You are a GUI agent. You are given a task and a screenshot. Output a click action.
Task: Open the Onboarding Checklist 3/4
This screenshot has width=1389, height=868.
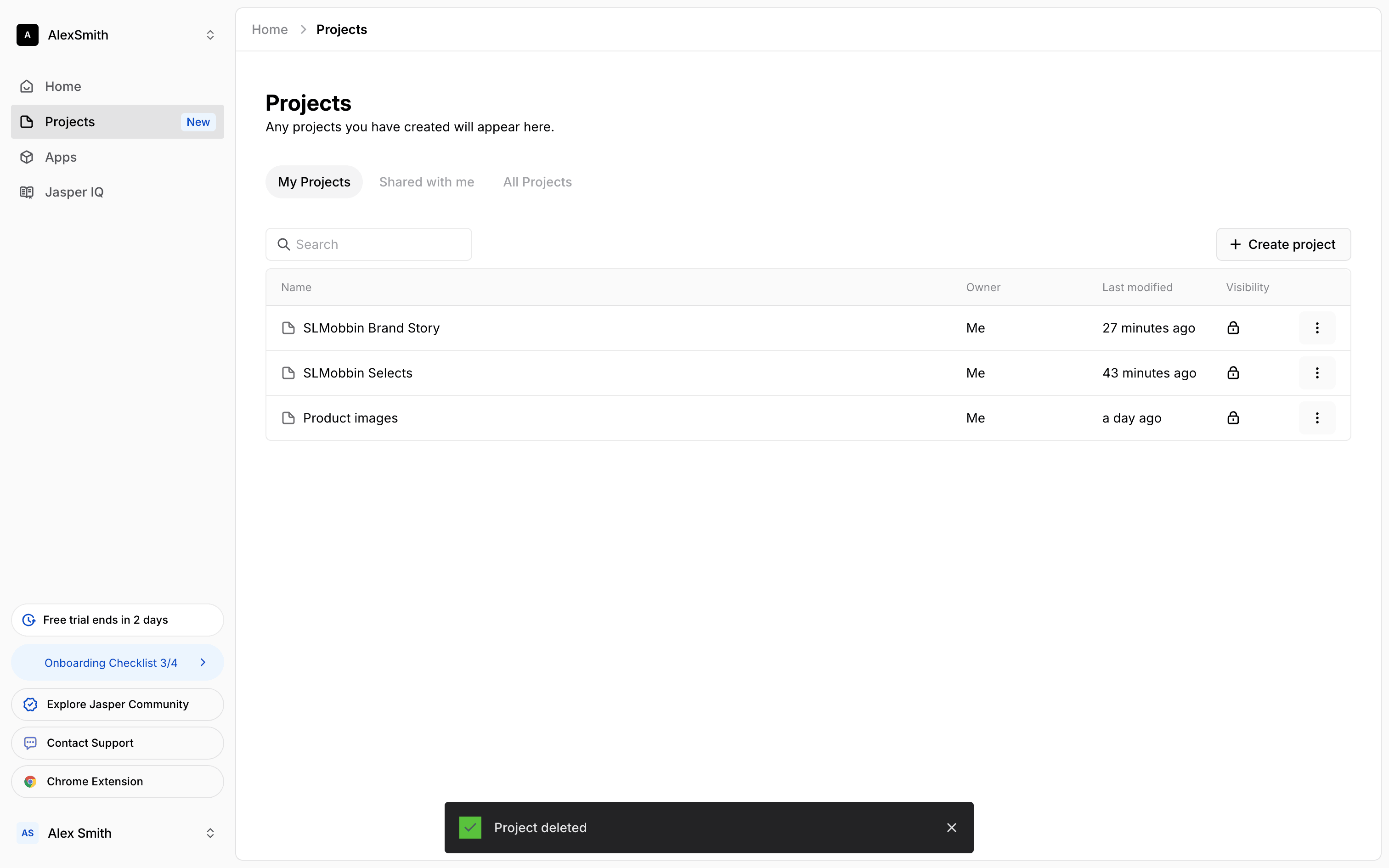click(117, 662)
